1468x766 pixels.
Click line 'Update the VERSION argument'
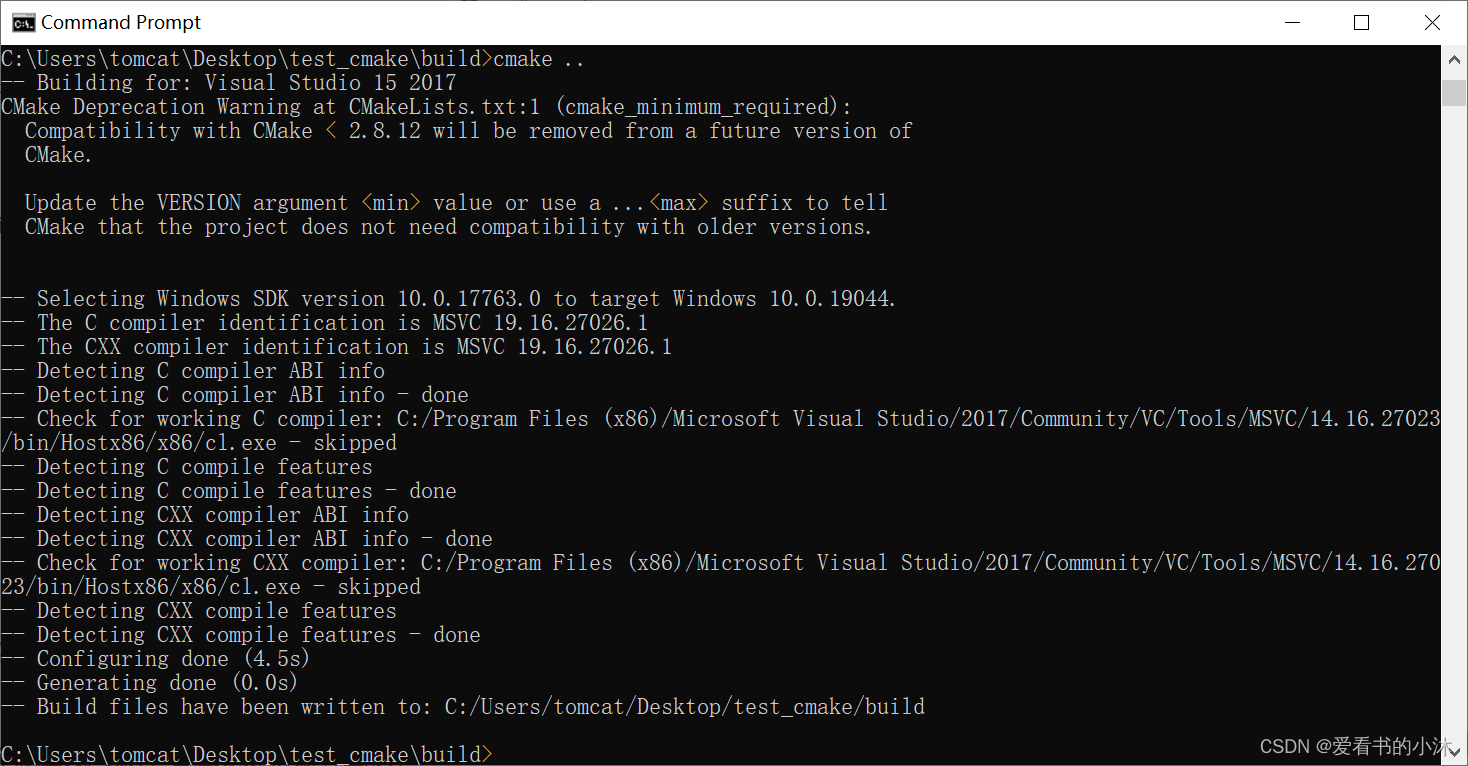pyautogui.click(x=456, y=203)
